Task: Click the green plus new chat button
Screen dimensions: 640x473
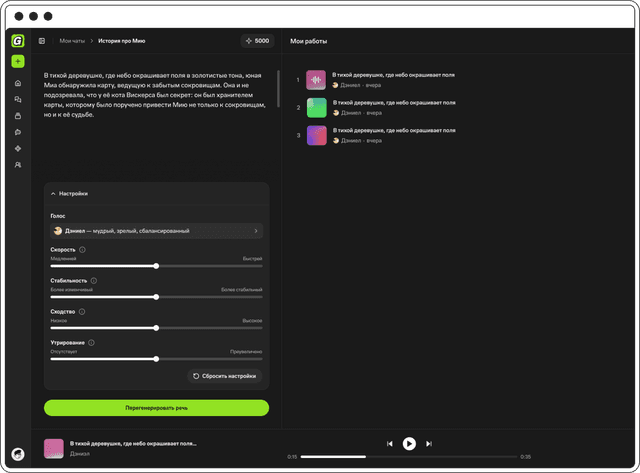Action: [x=18, y=62]
